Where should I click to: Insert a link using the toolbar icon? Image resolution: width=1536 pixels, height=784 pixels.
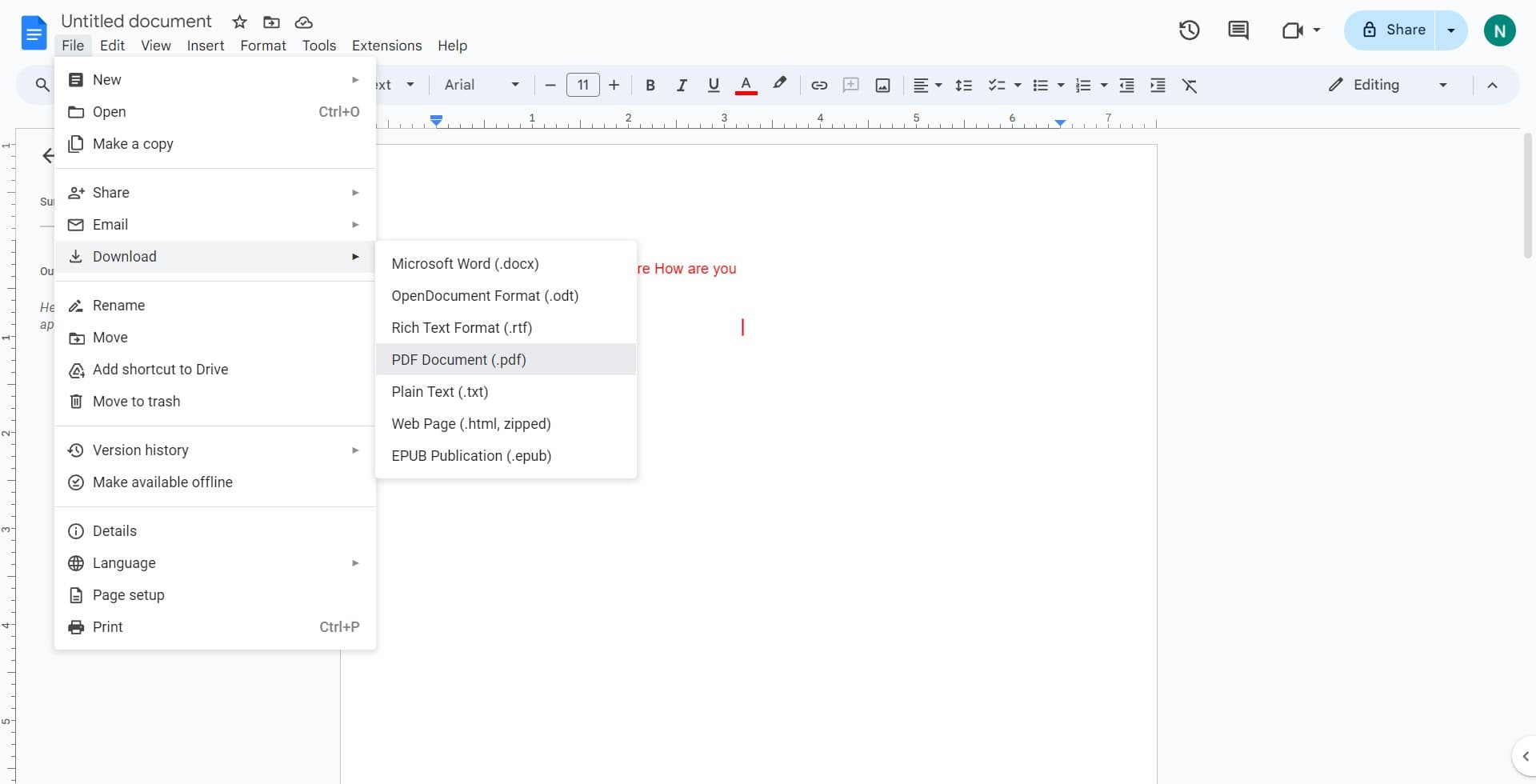click(x=818, y=85)
